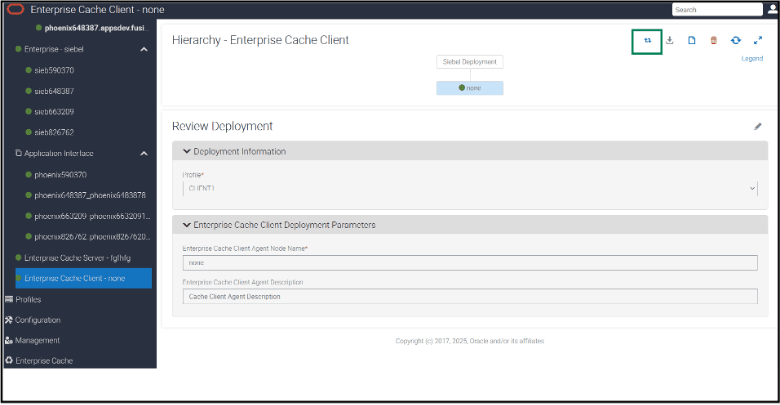
Task: Select sieb663209 in the sidebar
Action: (x=54, y=111)
